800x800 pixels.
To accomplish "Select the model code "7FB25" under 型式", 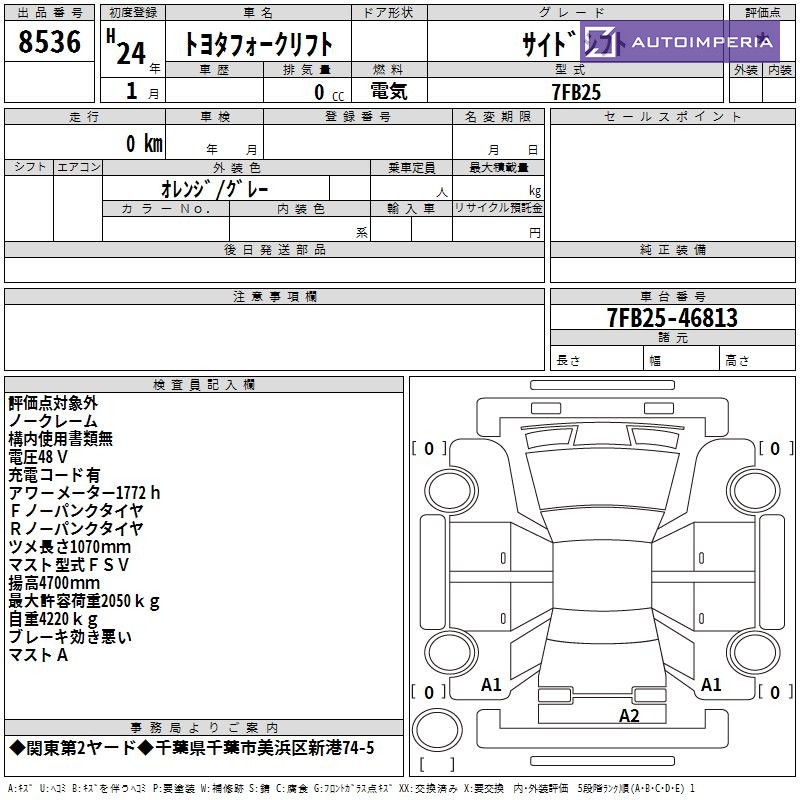I will (576, 92).
